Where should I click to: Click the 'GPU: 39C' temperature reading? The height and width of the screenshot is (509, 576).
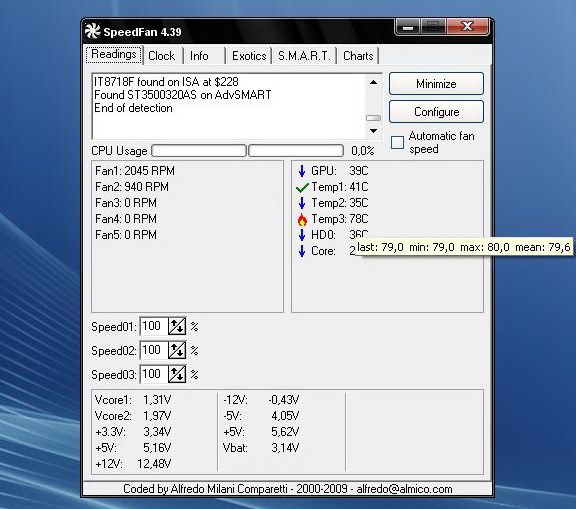340,171
